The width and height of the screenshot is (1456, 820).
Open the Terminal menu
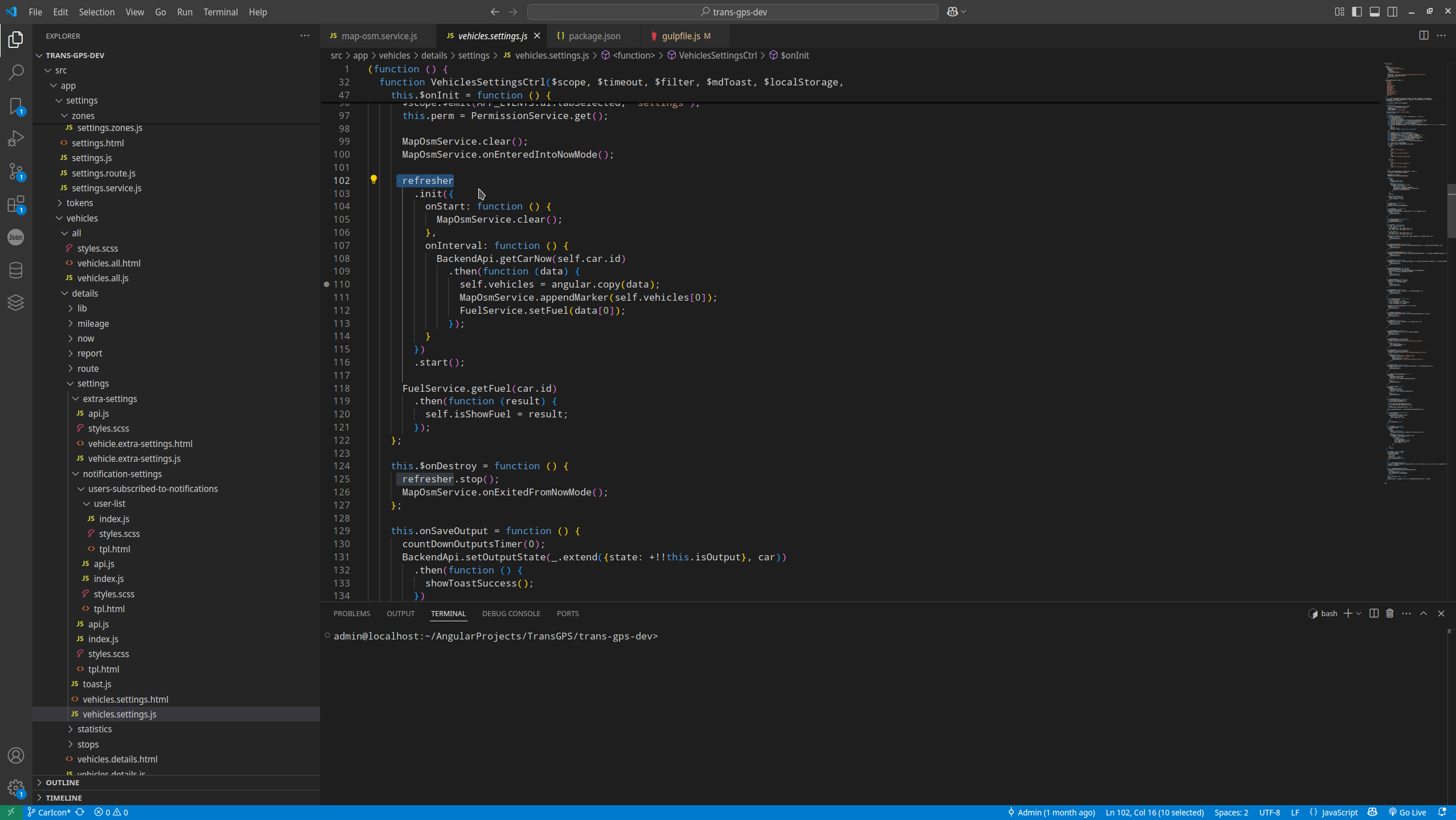[x=221, y=11]
